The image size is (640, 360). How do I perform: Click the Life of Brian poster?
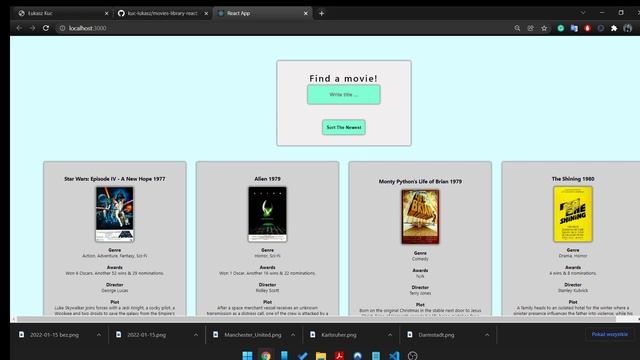coord(420,217)
